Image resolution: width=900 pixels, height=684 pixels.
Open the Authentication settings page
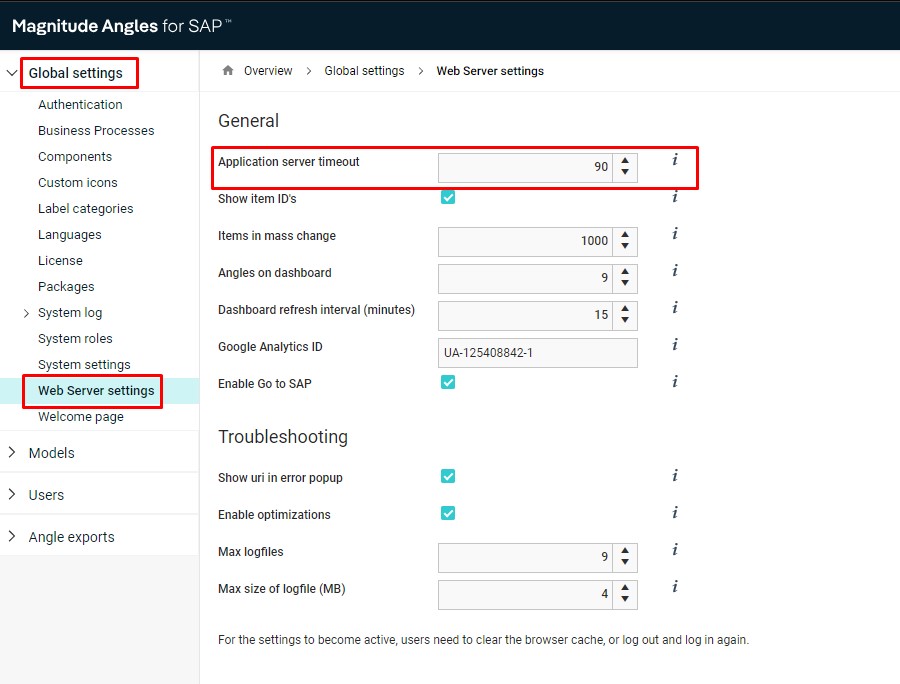80,104
